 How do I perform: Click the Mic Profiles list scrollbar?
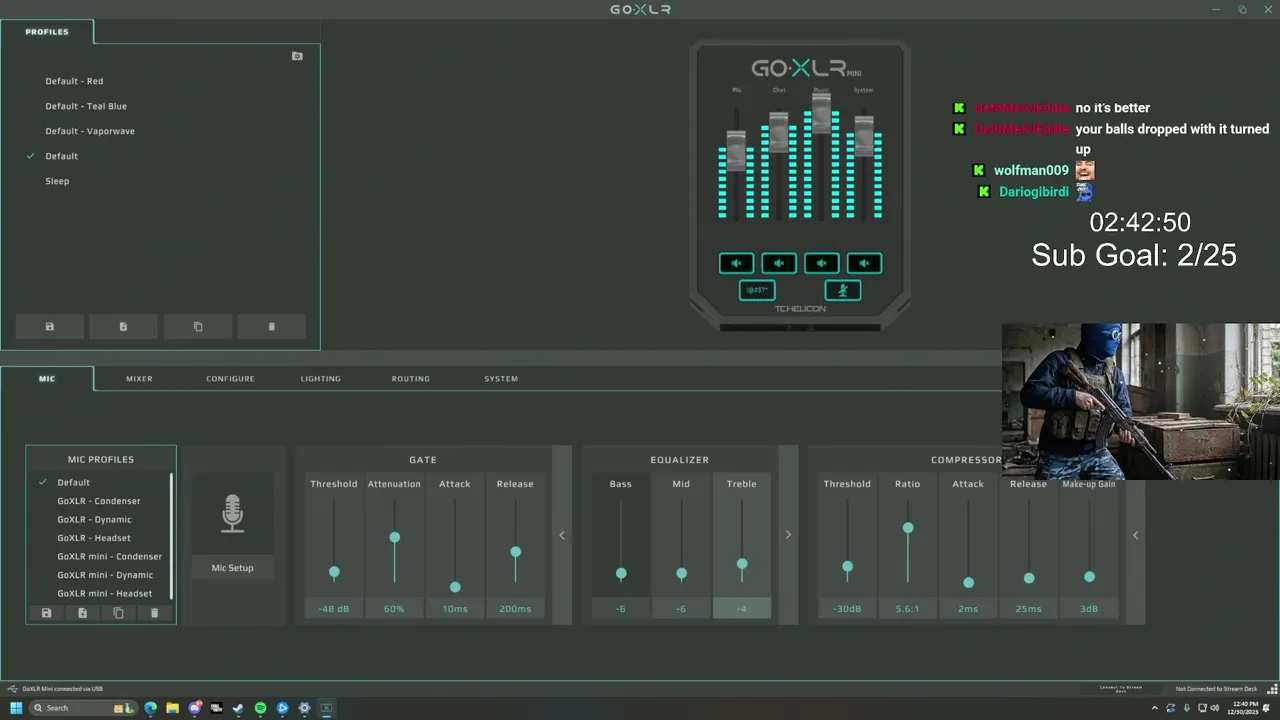(x=171, y=537)
